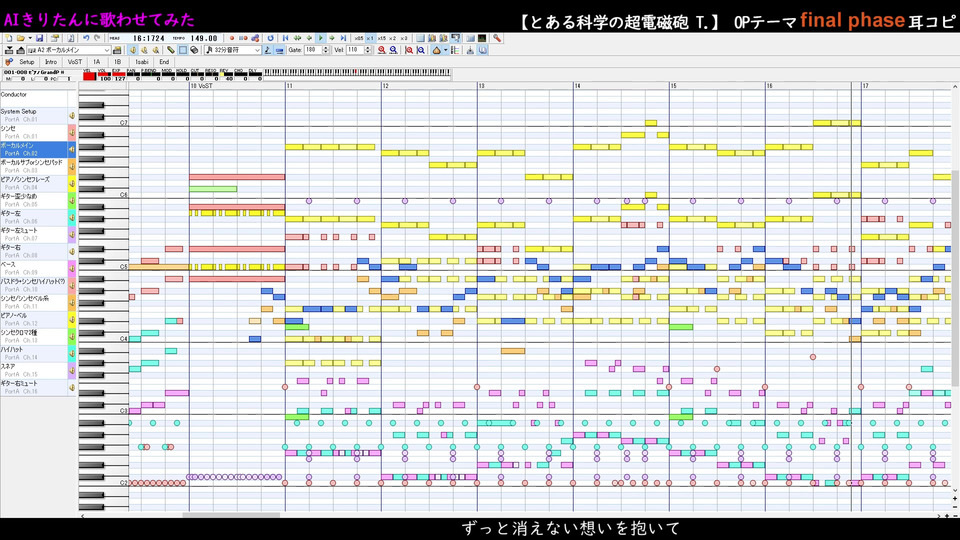960x540 pixels.
Task: Jump to the Intro marker tab
Action: tap(51, 62)
